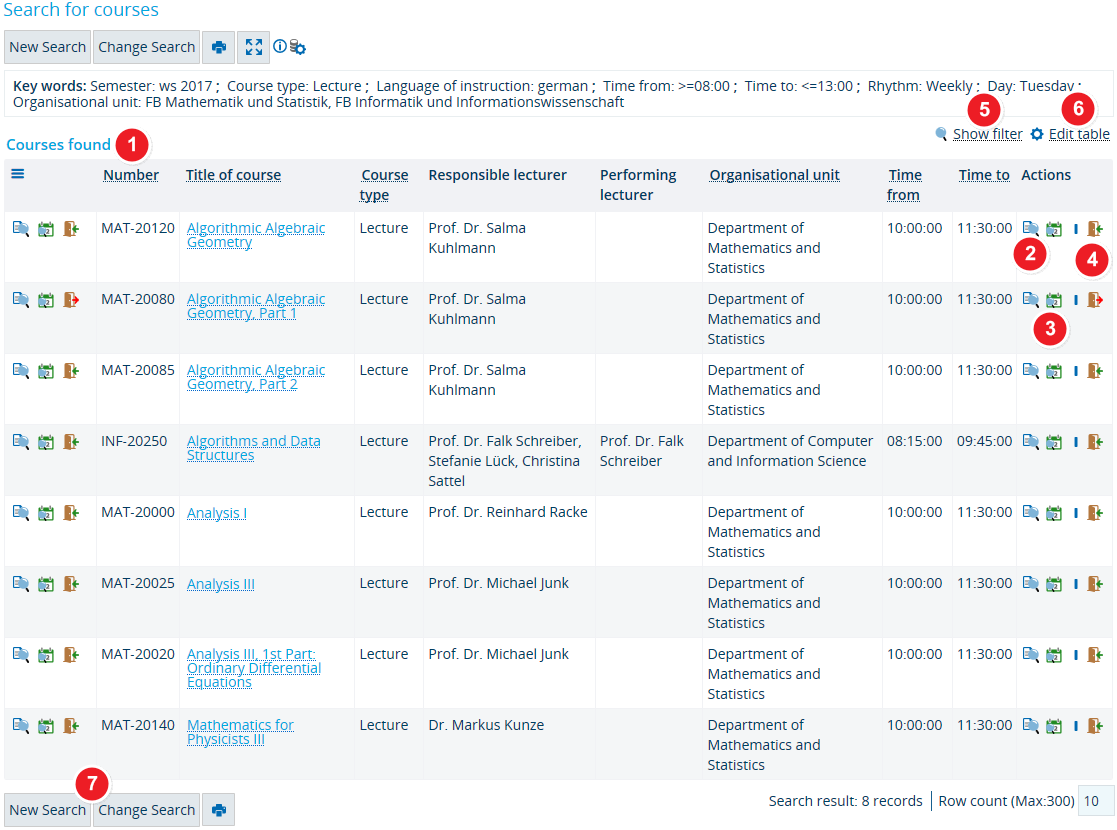Click details icon before number MAT-20120

[x=21, y=229]
